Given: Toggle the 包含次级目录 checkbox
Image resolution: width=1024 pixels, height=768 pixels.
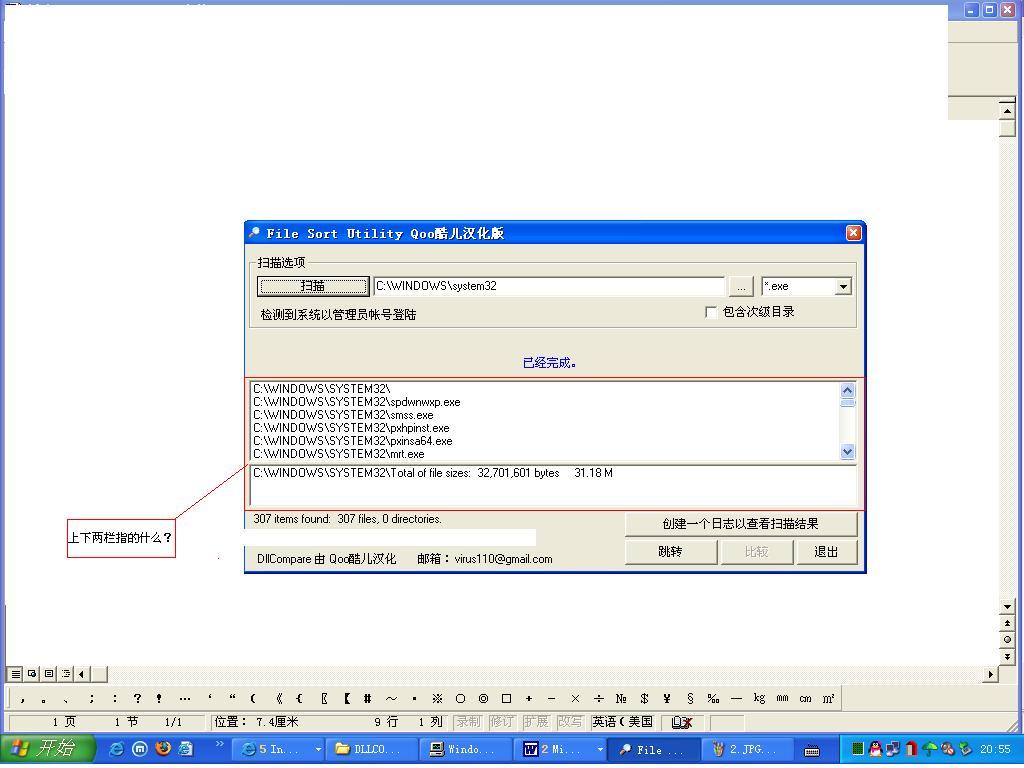Looking at the screenshot, I should (x=711, y=312).
